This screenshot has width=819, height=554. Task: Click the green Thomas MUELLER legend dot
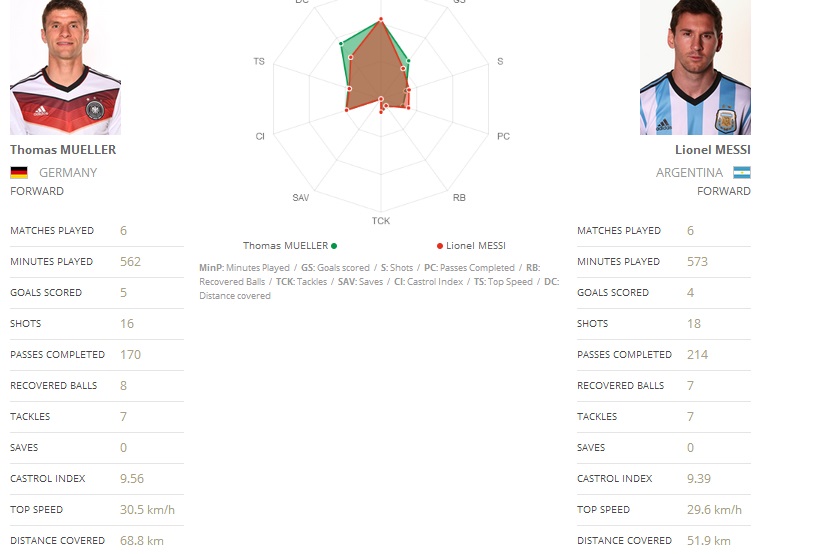coord(334,245)
